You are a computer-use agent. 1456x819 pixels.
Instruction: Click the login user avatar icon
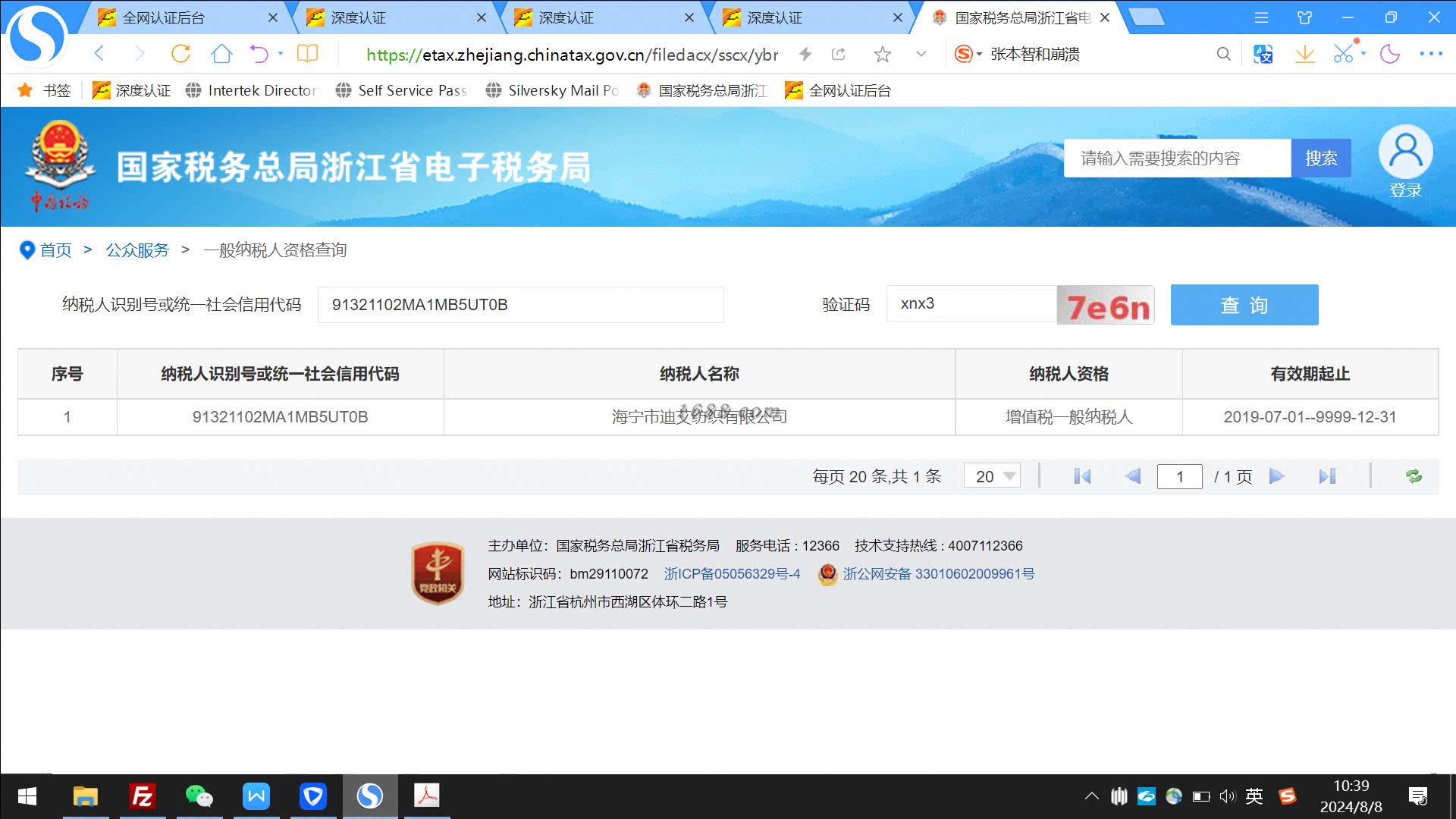[x=1405, y=152]
